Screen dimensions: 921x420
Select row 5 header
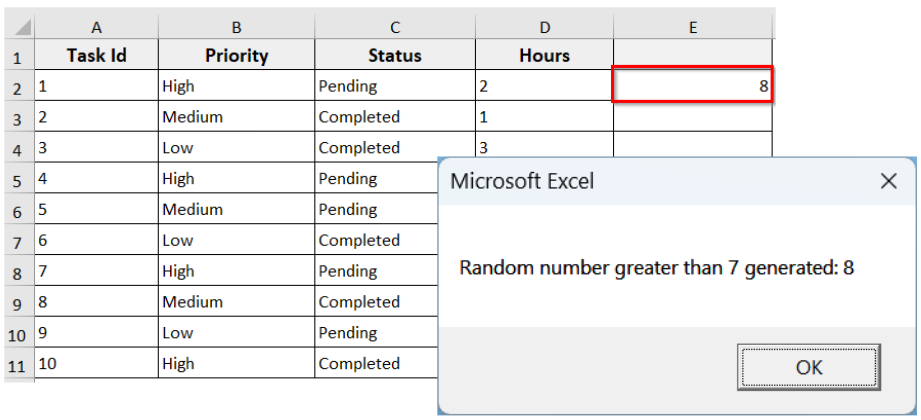tap(17, 181)
